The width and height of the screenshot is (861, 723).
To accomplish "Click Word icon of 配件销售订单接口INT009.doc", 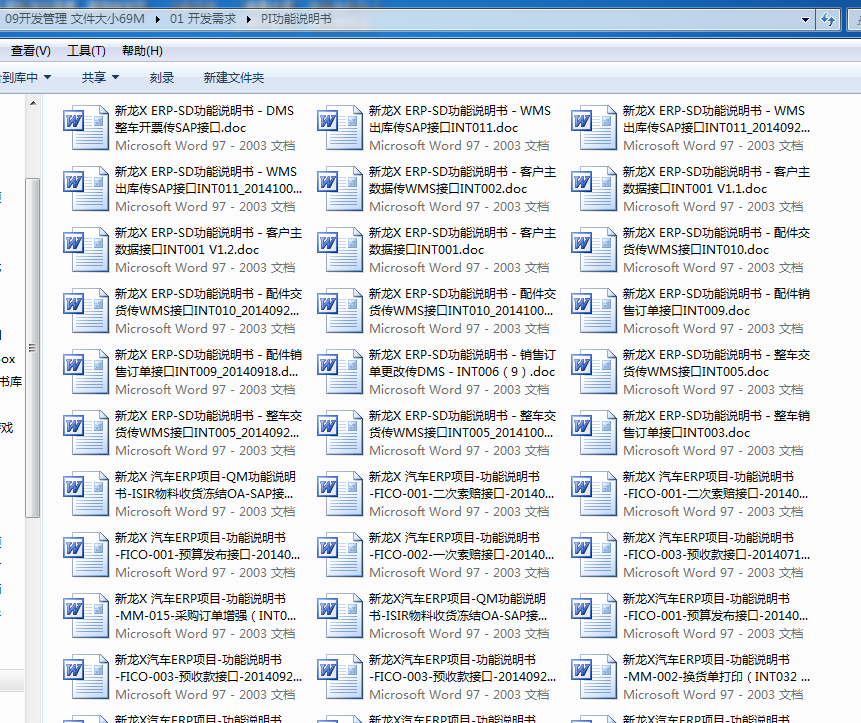I will [594, 310].
